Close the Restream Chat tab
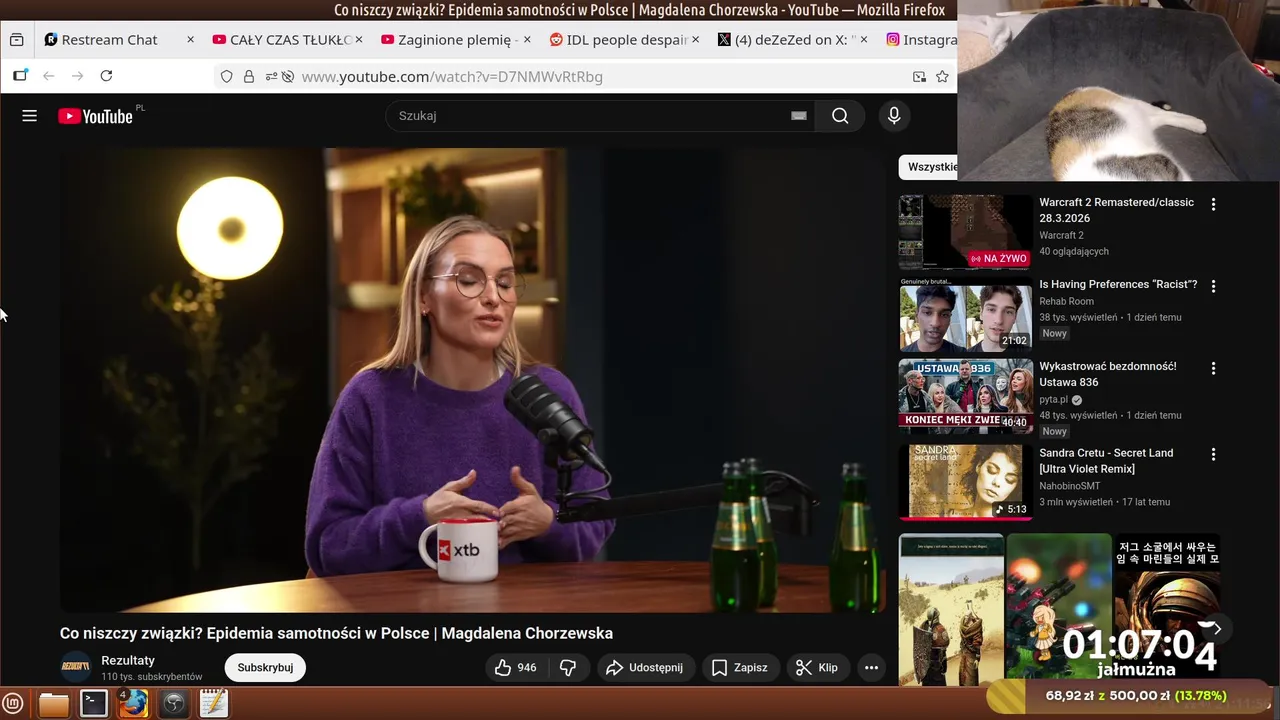Image resolution: width=1280 pixels, height=720 pixels. point(190,40)
